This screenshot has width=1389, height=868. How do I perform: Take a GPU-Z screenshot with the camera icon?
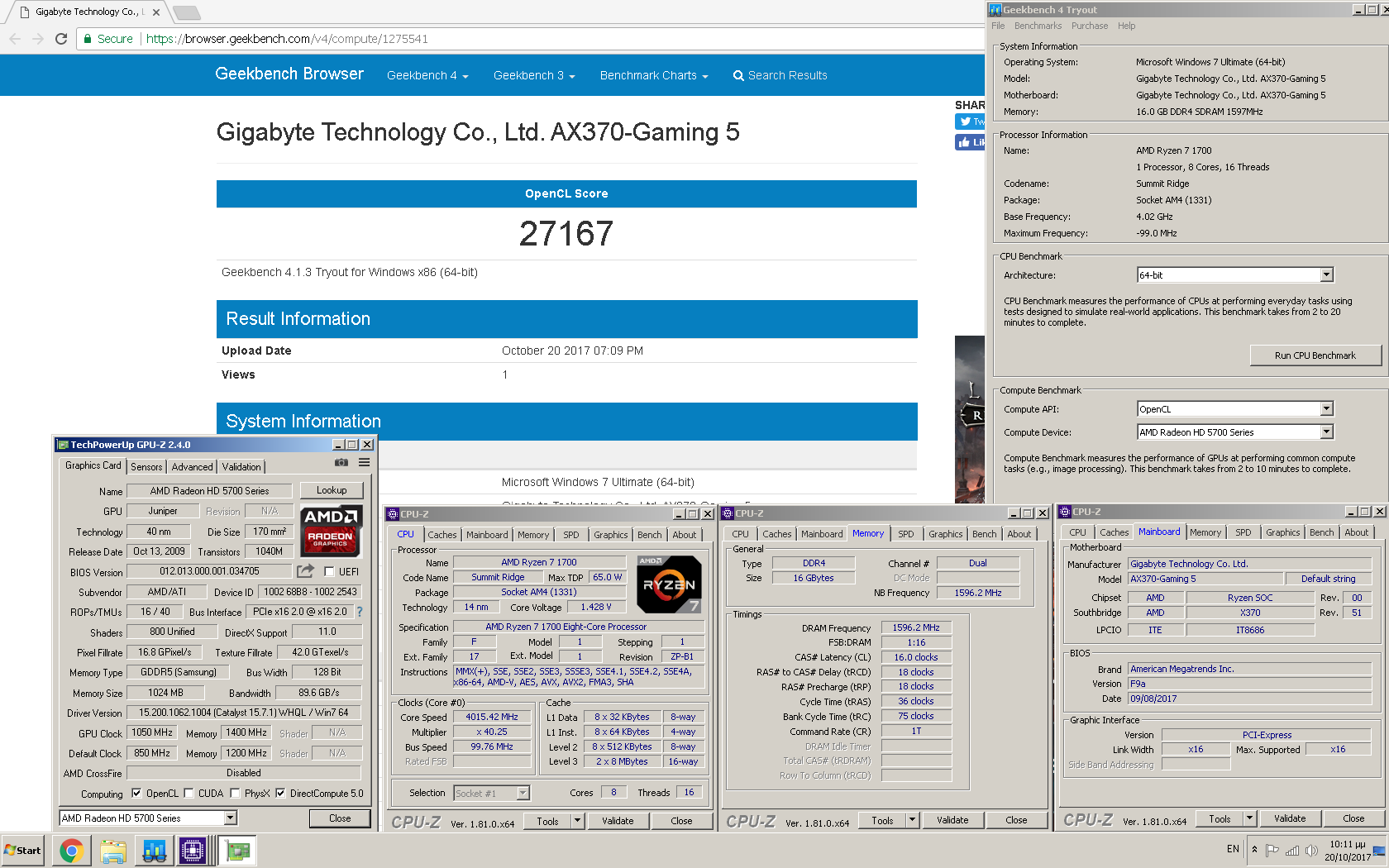[341, 463]
